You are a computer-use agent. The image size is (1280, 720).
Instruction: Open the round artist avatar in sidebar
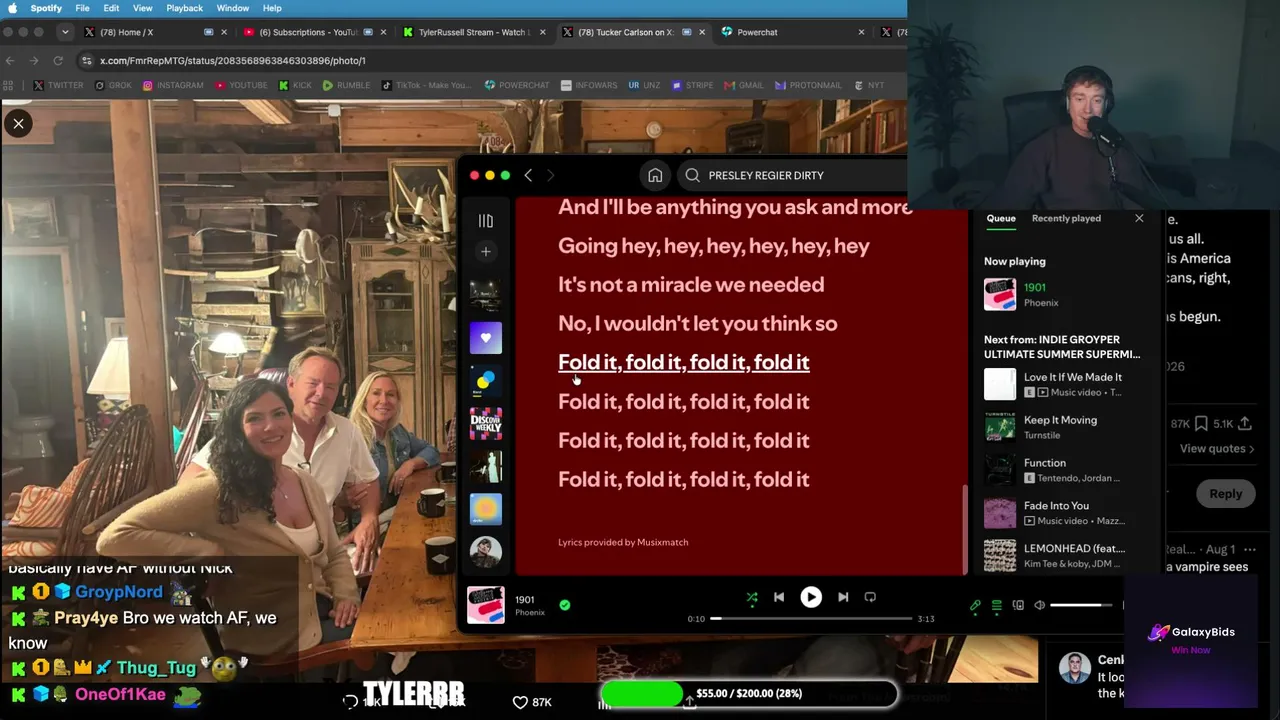(486, 552)
